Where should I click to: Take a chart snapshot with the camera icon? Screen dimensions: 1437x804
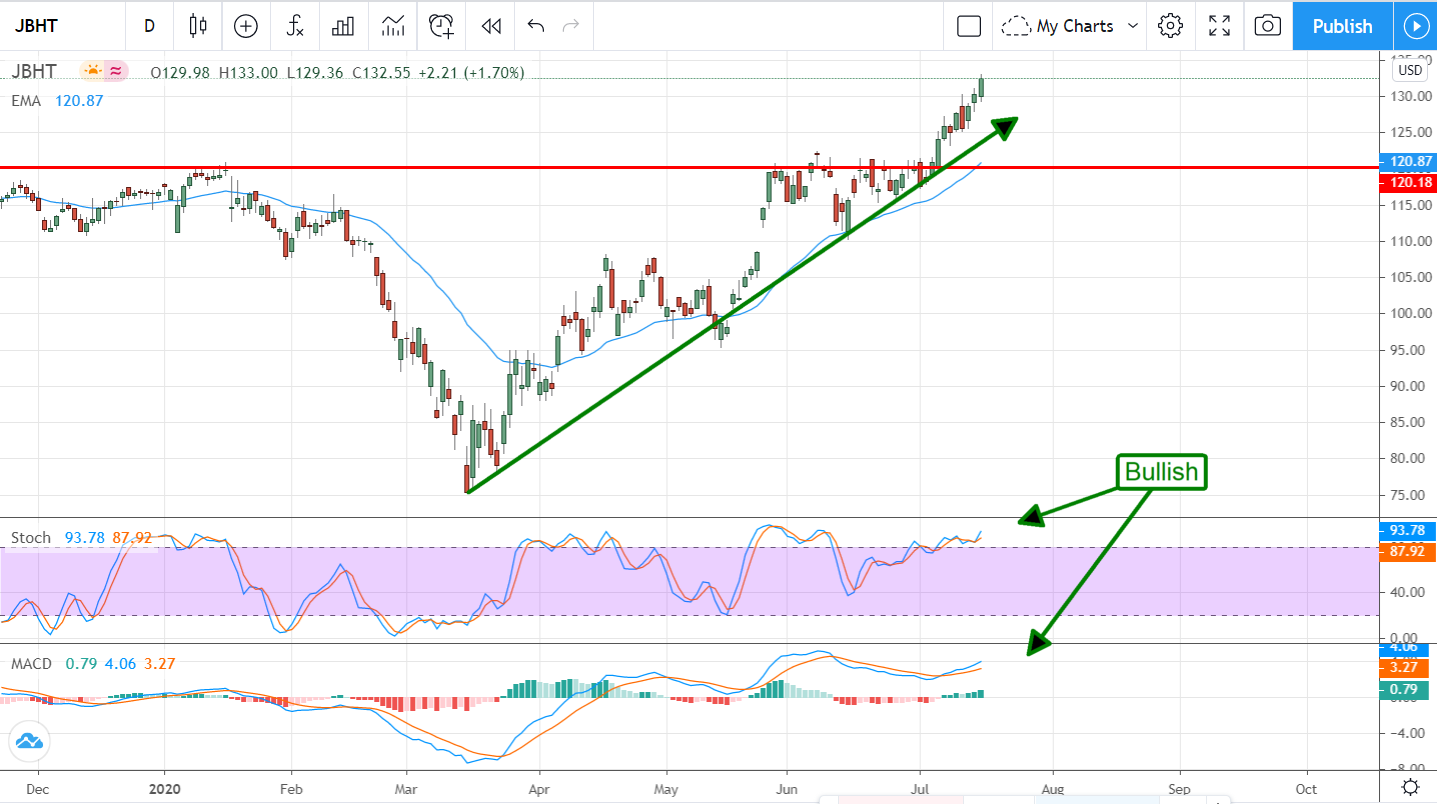point(1267,26)
